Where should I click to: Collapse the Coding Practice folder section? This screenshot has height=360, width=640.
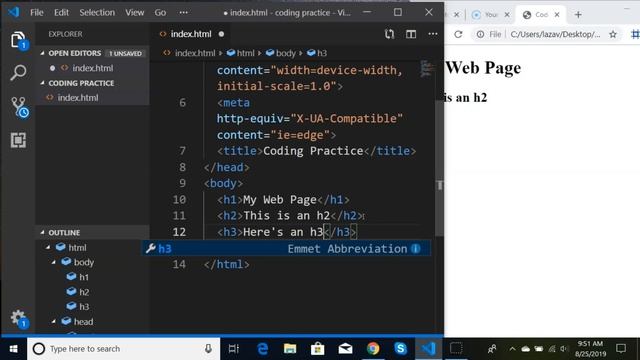point(42,83)
